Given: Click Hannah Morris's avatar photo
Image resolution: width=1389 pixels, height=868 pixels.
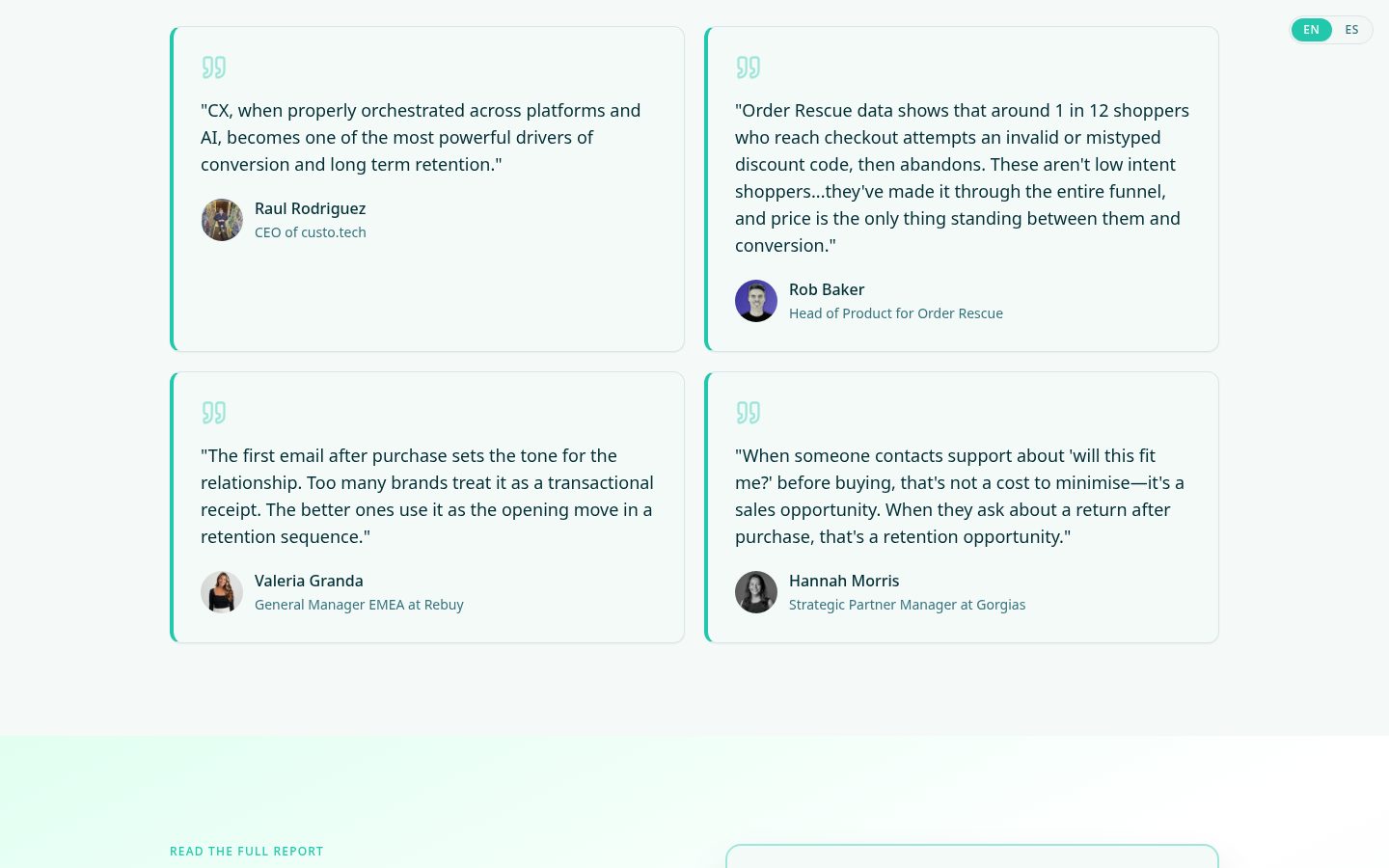Looking at the screenshot, I should 756,592.
